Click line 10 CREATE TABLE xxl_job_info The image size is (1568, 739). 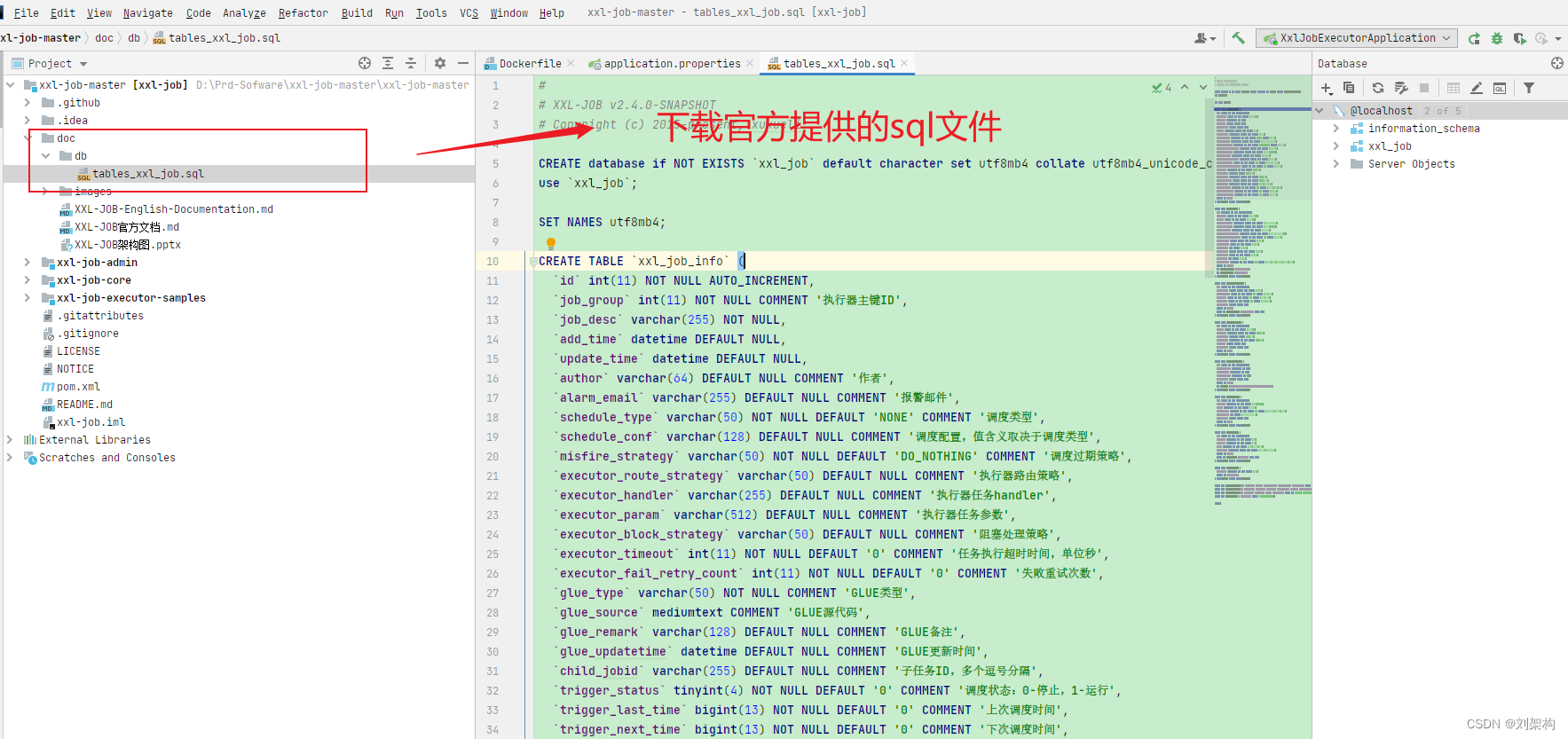pos(643,261)
